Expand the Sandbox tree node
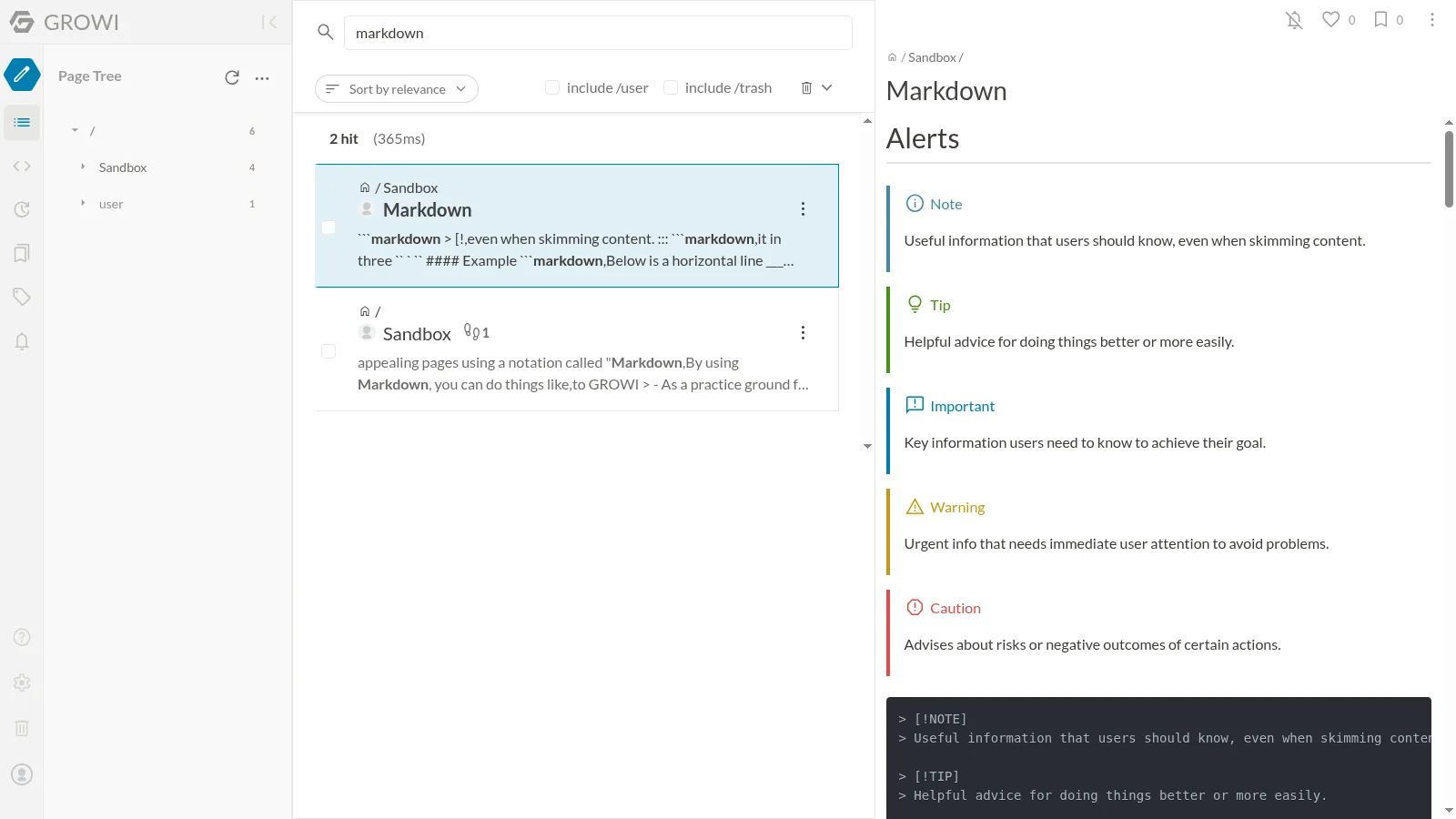This screenshot has width=1456, height=819. pyautogui.click(x=82, y=167)
